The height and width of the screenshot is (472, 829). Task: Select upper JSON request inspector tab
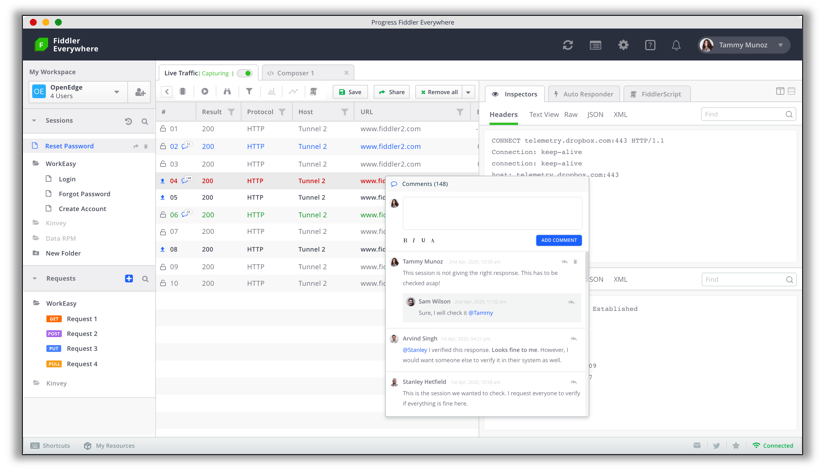[x=595, y=115]
